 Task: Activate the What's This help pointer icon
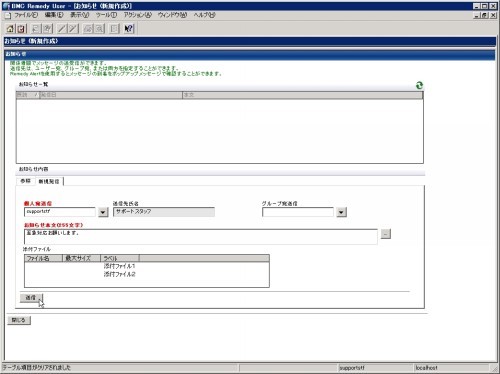pyautogui.click(x=129, y=29)
